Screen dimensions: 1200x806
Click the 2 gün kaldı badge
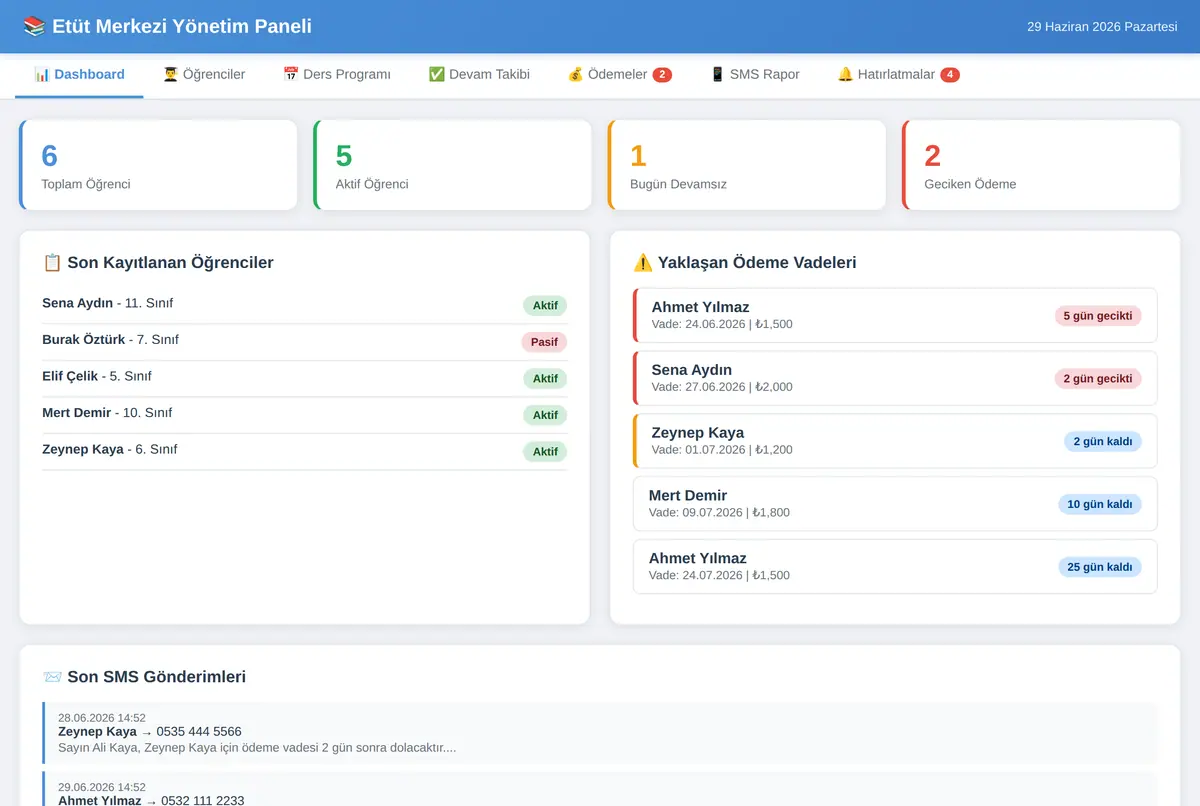coord(1103,441)
